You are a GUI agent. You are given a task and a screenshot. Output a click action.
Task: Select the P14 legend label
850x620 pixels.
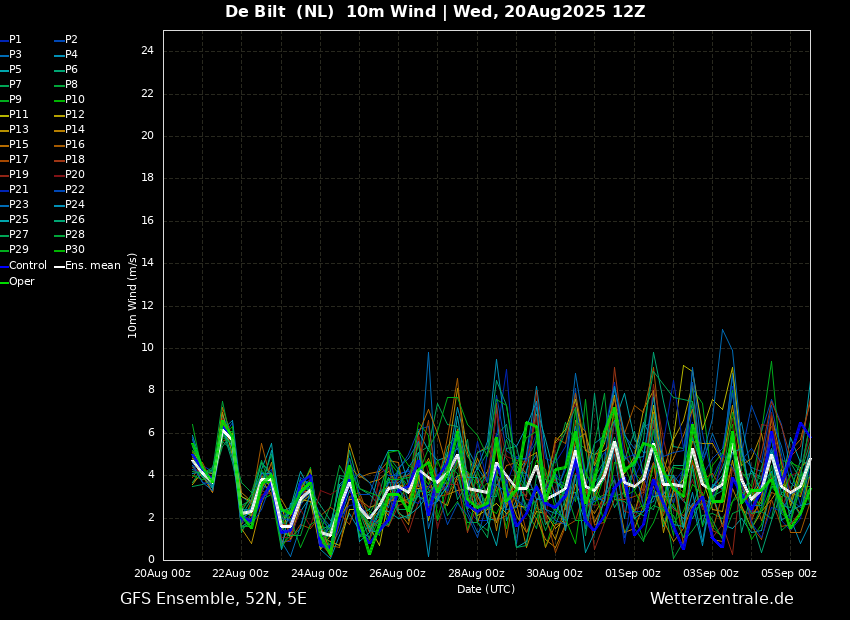tap(74, 130)
